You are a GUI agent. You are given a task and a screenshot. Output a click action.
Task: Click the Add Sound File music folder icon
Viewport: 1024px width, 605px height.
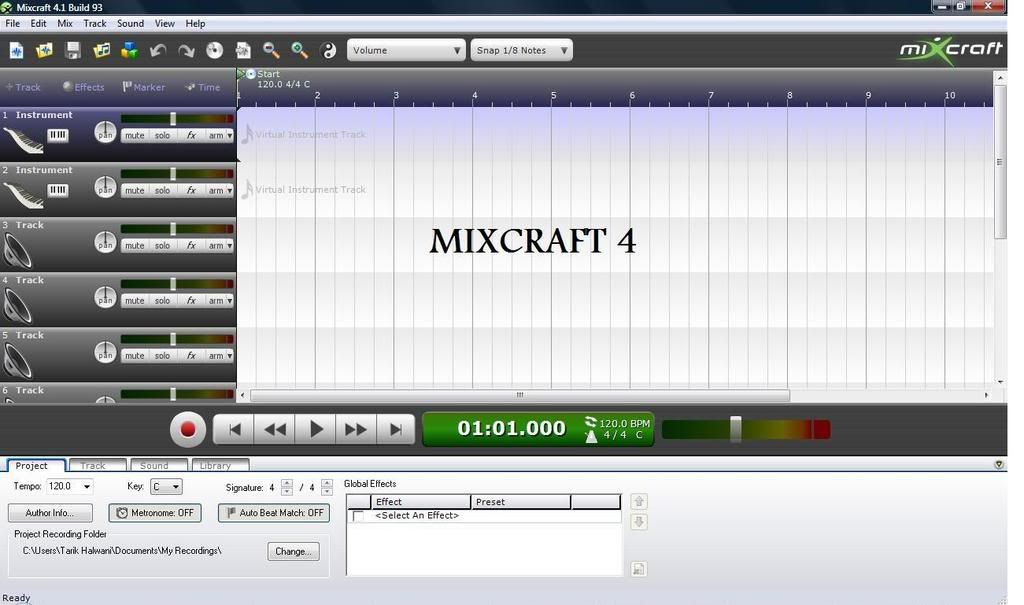pyautogui.click(x=101, y=50)
